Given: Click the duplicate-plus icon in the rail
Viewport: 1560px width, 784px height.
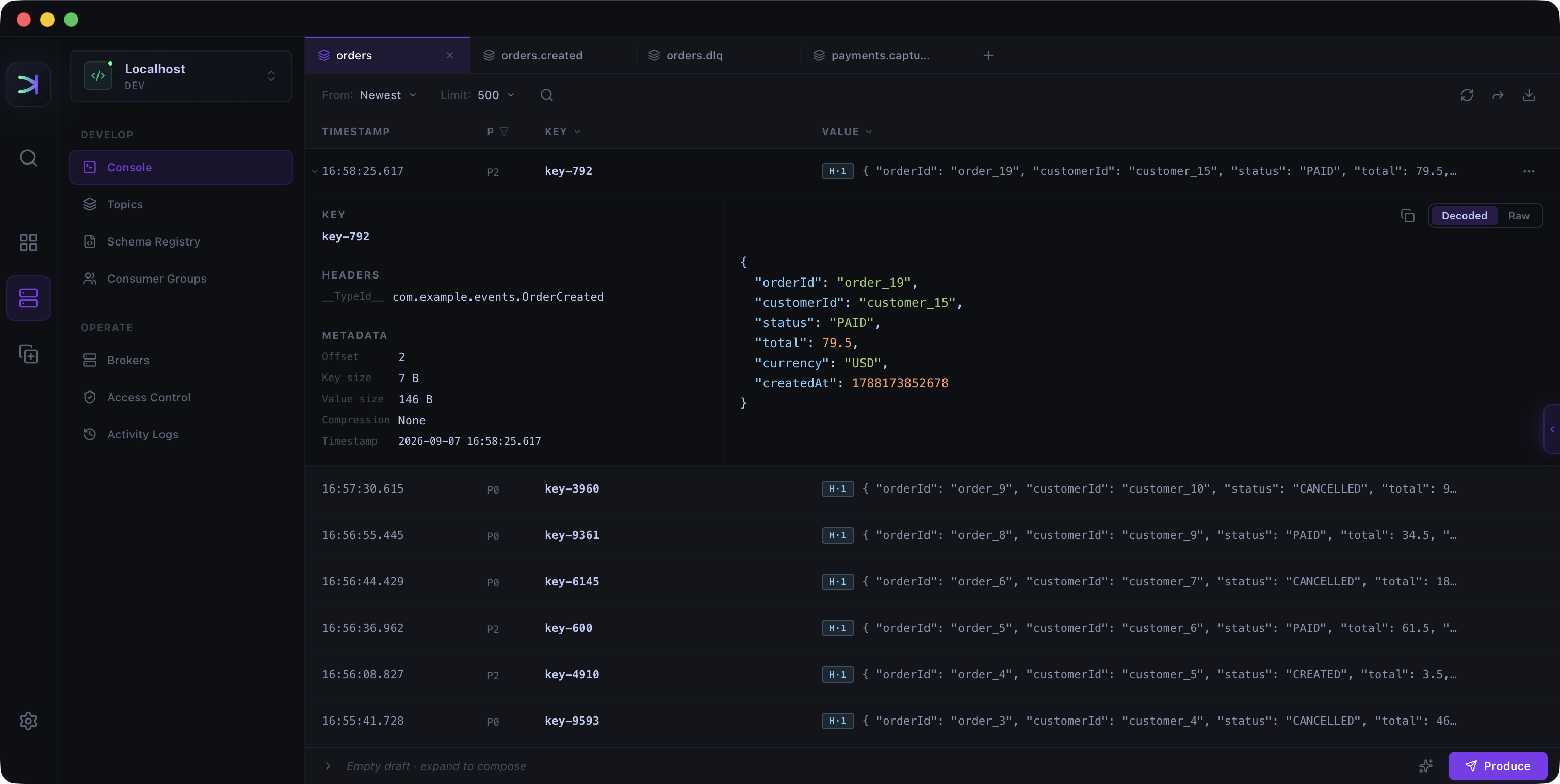Looking at the screenshot, I should (x=28, y=353).
